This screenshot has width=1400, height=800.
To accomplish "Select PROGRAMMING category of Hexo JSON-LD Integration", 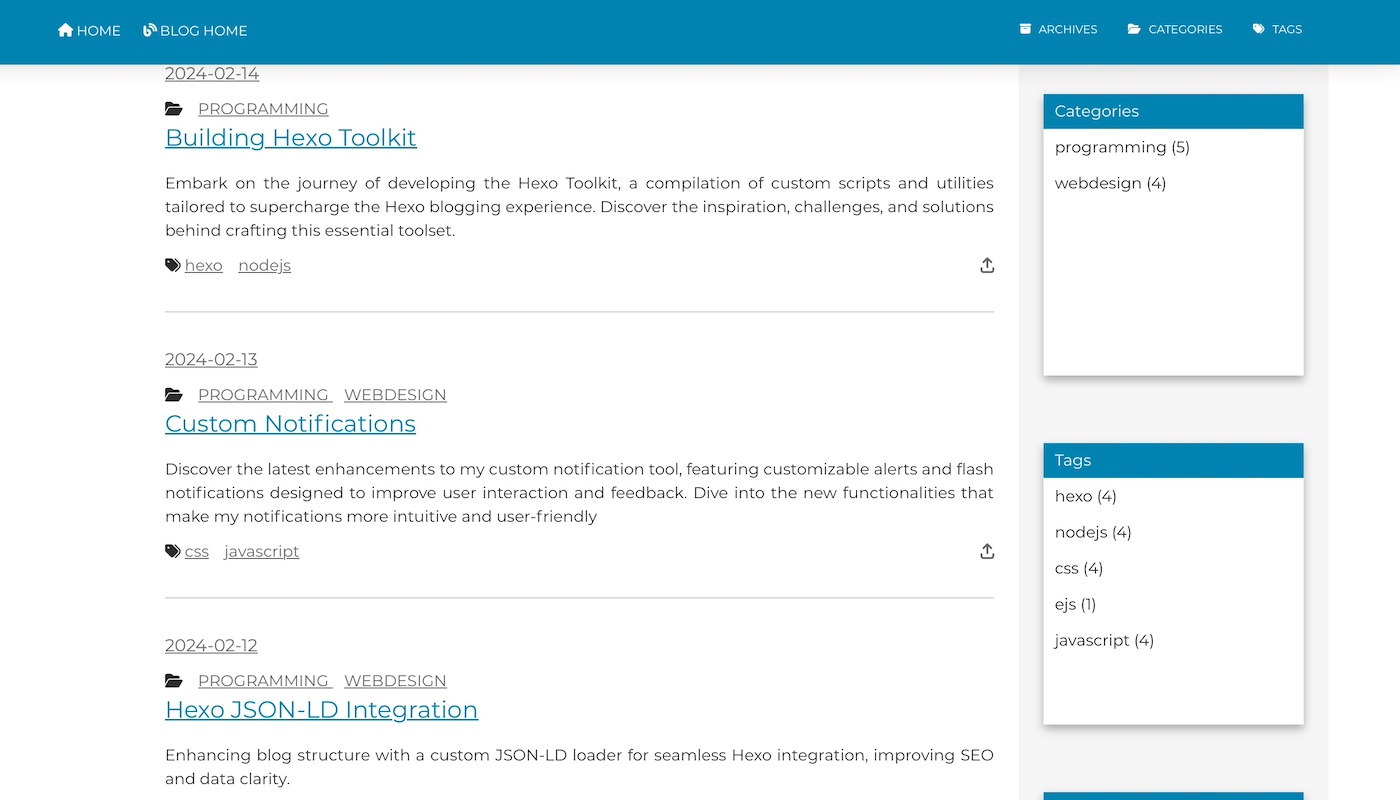I will pos(263,681).
